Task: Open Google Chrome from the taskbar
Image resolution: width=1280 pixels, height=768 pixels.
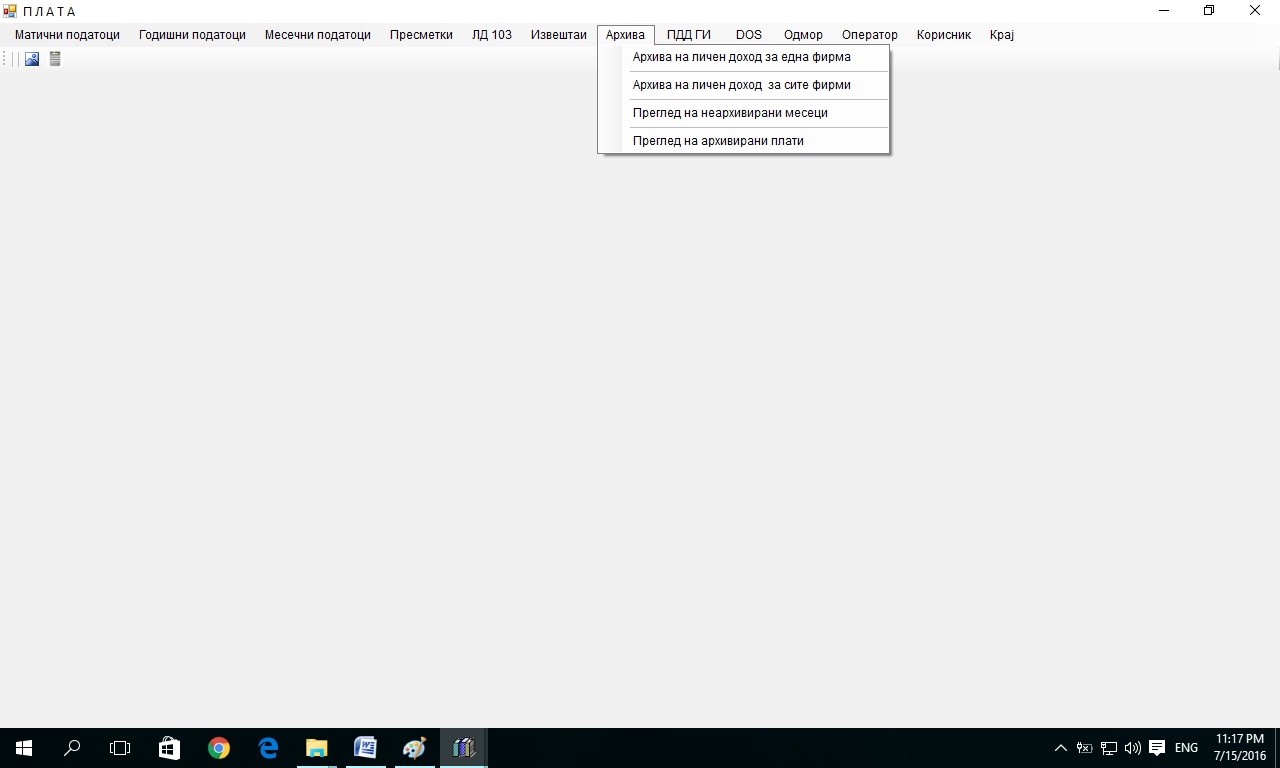Action: point(218,748)
